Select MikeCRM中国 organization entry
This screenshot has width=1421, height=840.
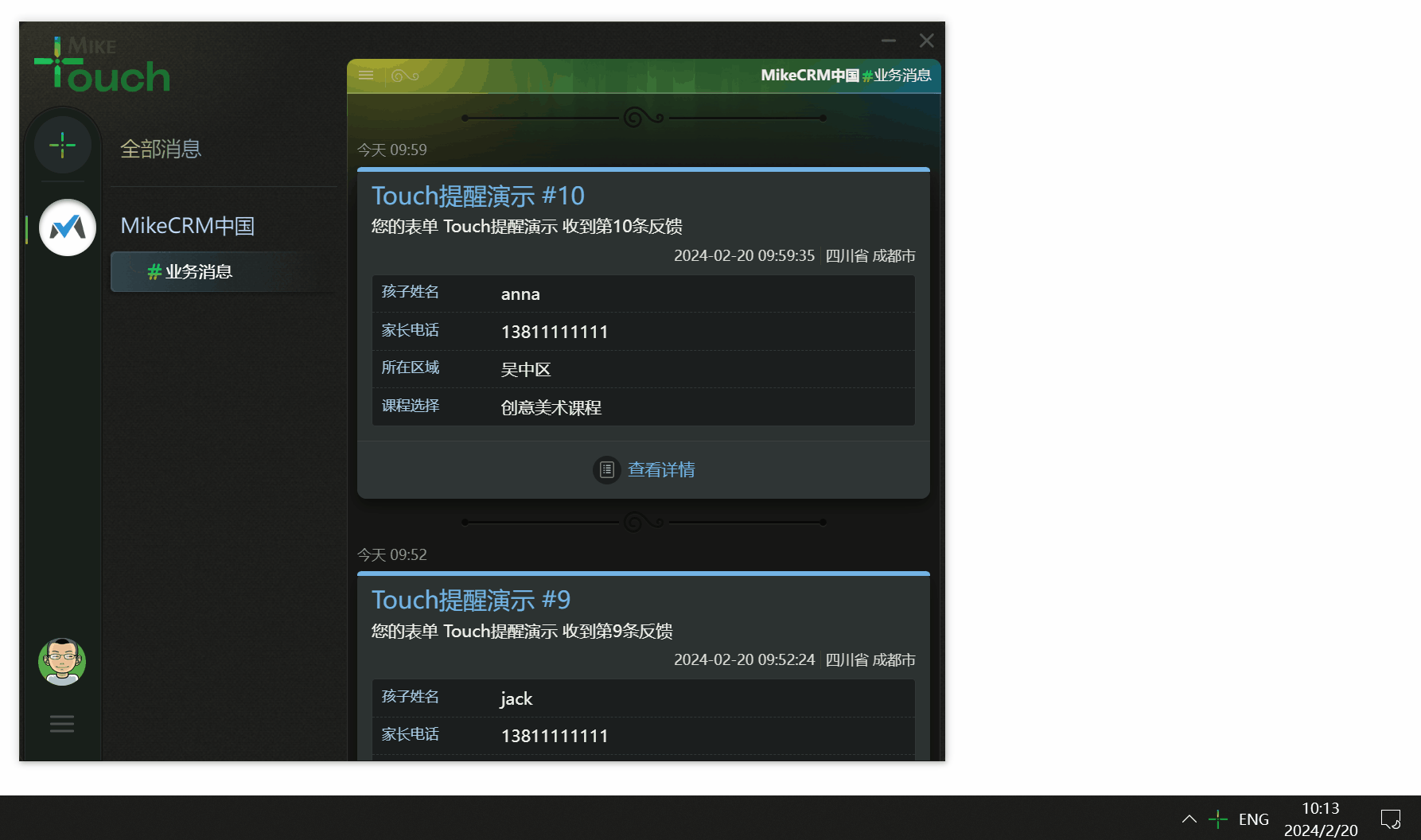coord(188,226)
